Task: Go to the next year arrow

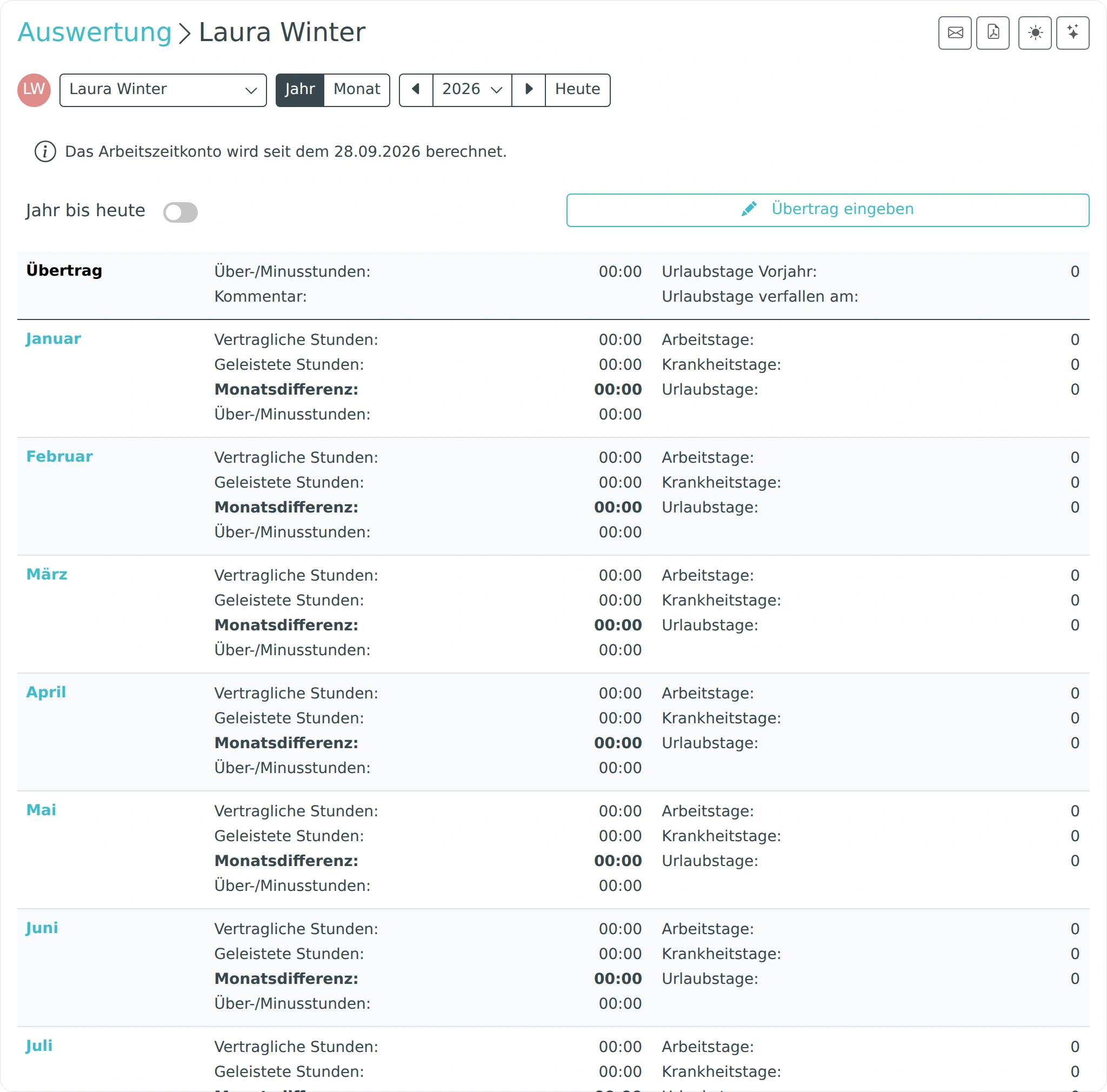Action: coord(528,90)
